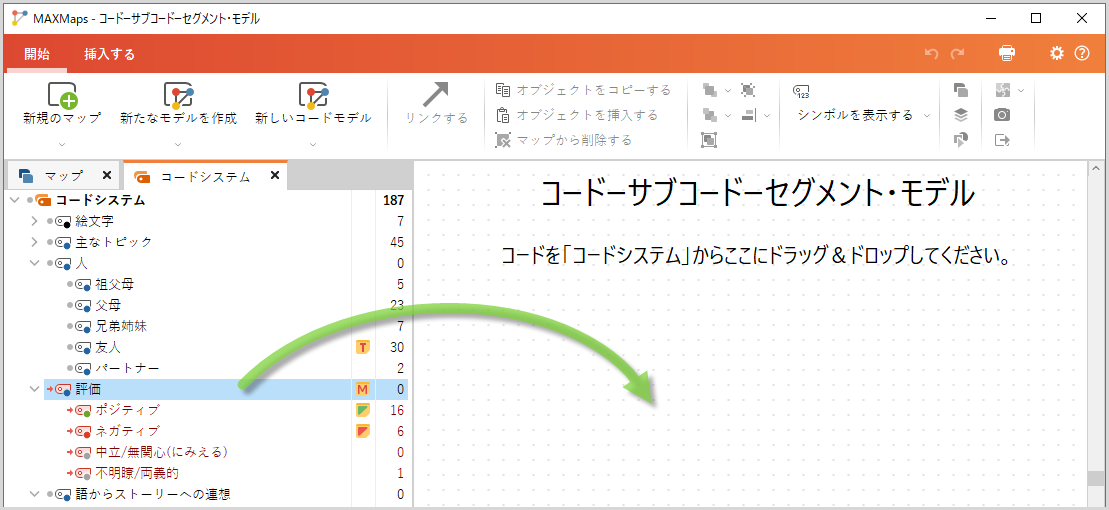This screenshot has height=510, width=1109.
Task: Open dropdown under 新規のマップ
Action: (62, 144)
